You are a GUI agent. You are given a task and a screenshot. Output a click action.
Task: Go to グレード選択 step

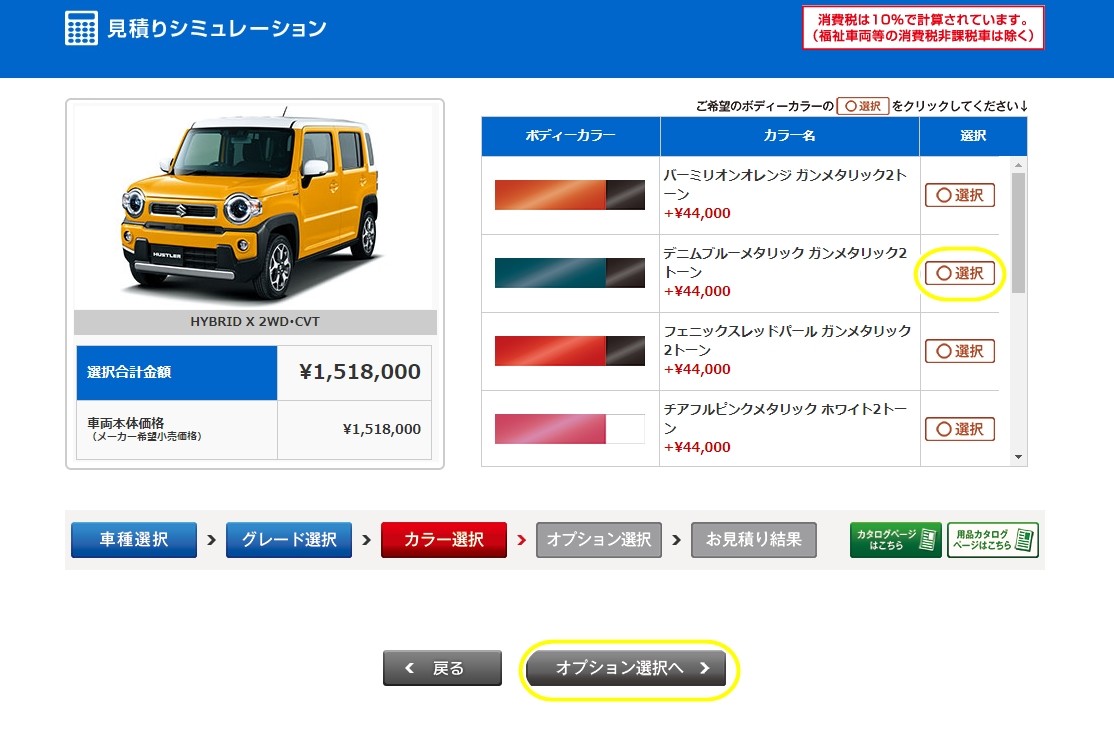click(288, 540)
